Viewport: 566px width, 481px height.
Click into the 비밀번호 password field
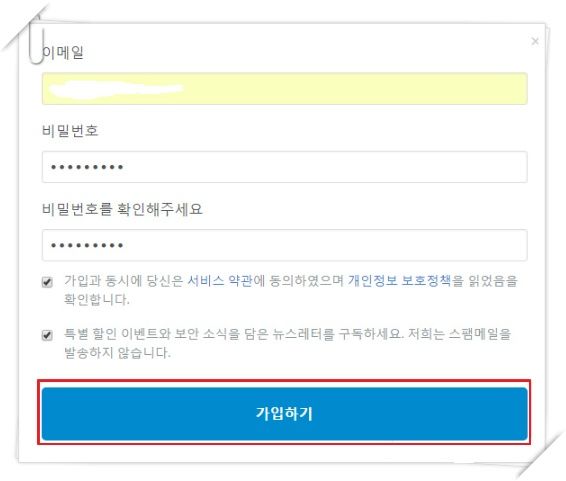284,167
